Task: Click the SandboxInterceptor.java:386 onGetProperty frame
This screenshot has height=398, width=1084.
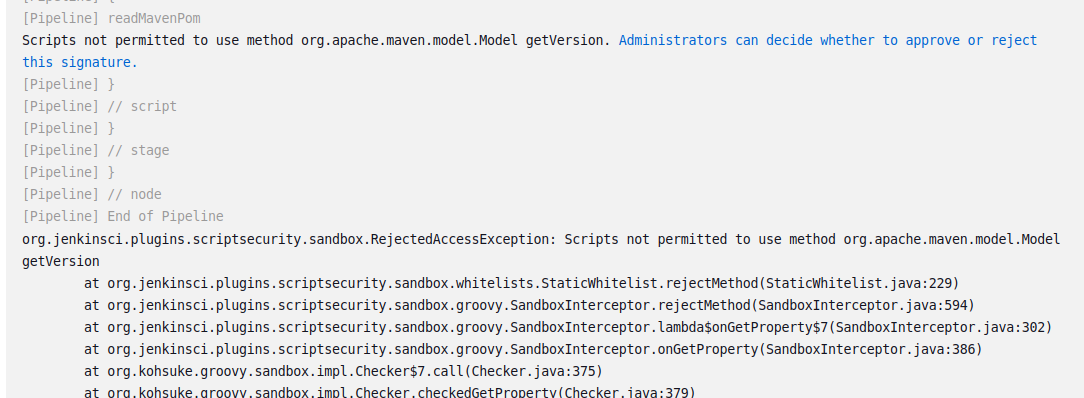Action: [533, 350]
